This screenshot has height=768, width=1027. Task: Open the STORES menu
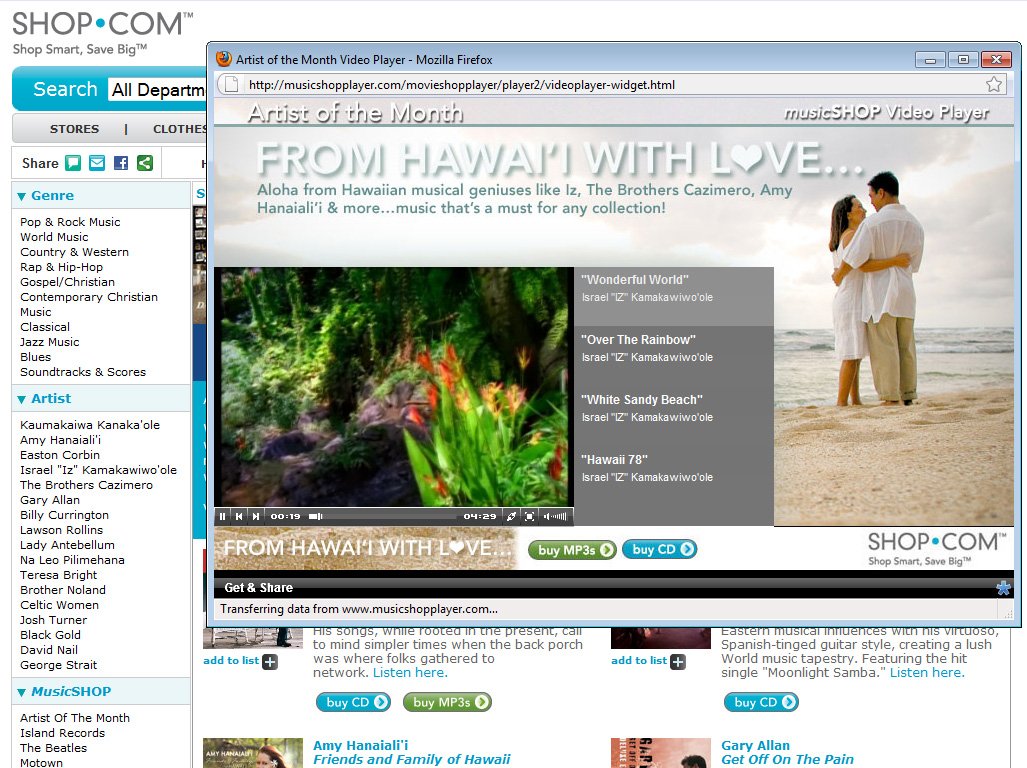click(x=75, y=129)
